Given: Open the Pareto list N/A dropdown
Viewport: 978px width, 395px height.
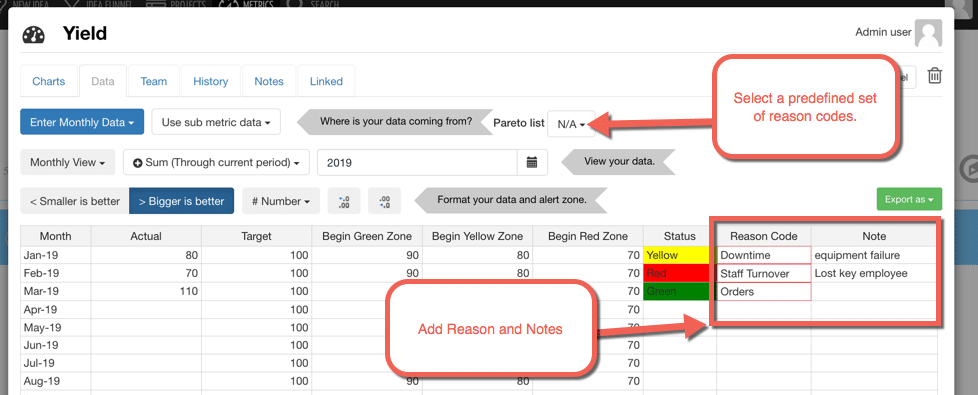Looking at the screenshot, I should pyautogui.click(x=571, y=124).
